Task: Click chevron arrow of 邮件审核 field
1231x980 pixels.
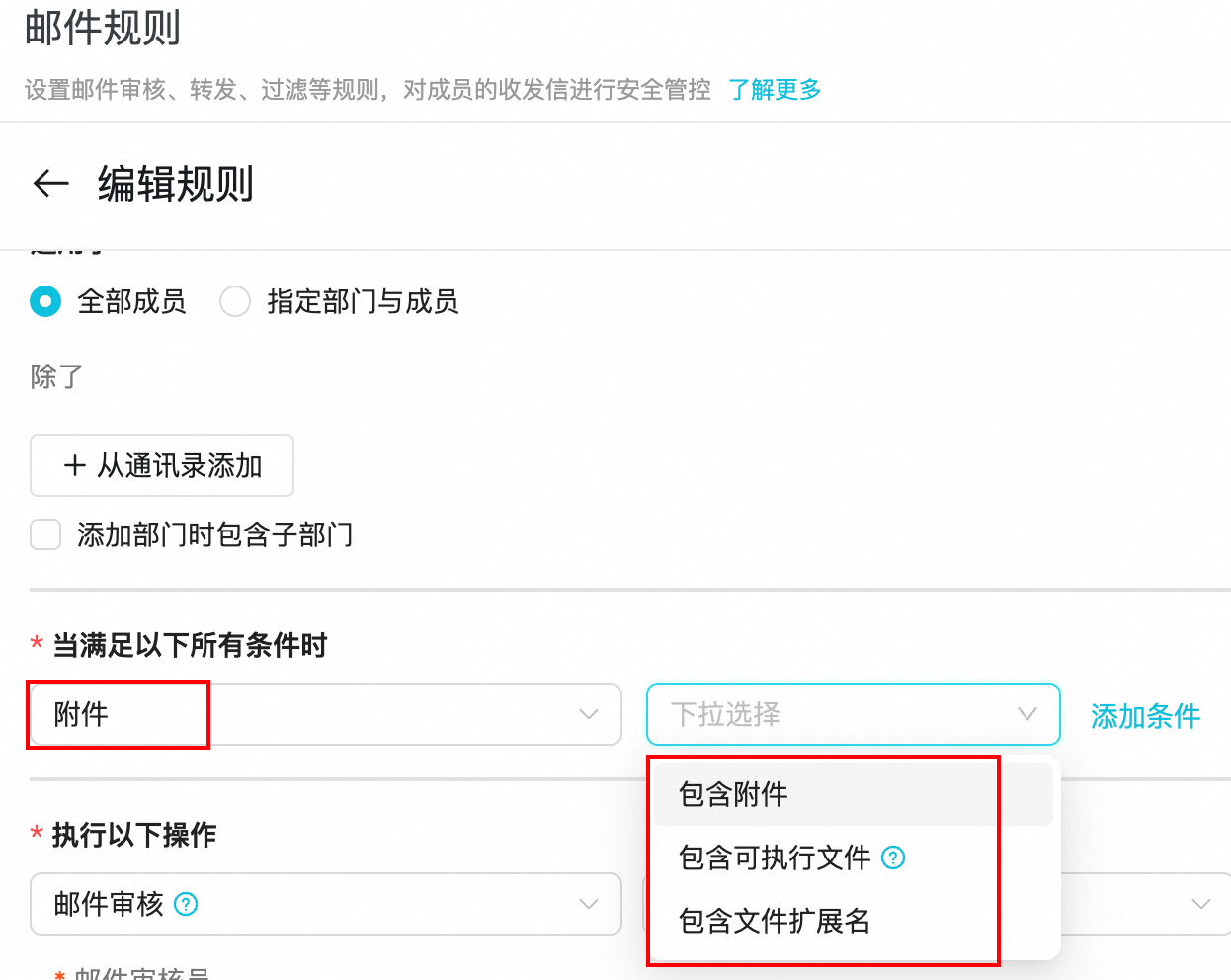Action: tap(589, 904)
